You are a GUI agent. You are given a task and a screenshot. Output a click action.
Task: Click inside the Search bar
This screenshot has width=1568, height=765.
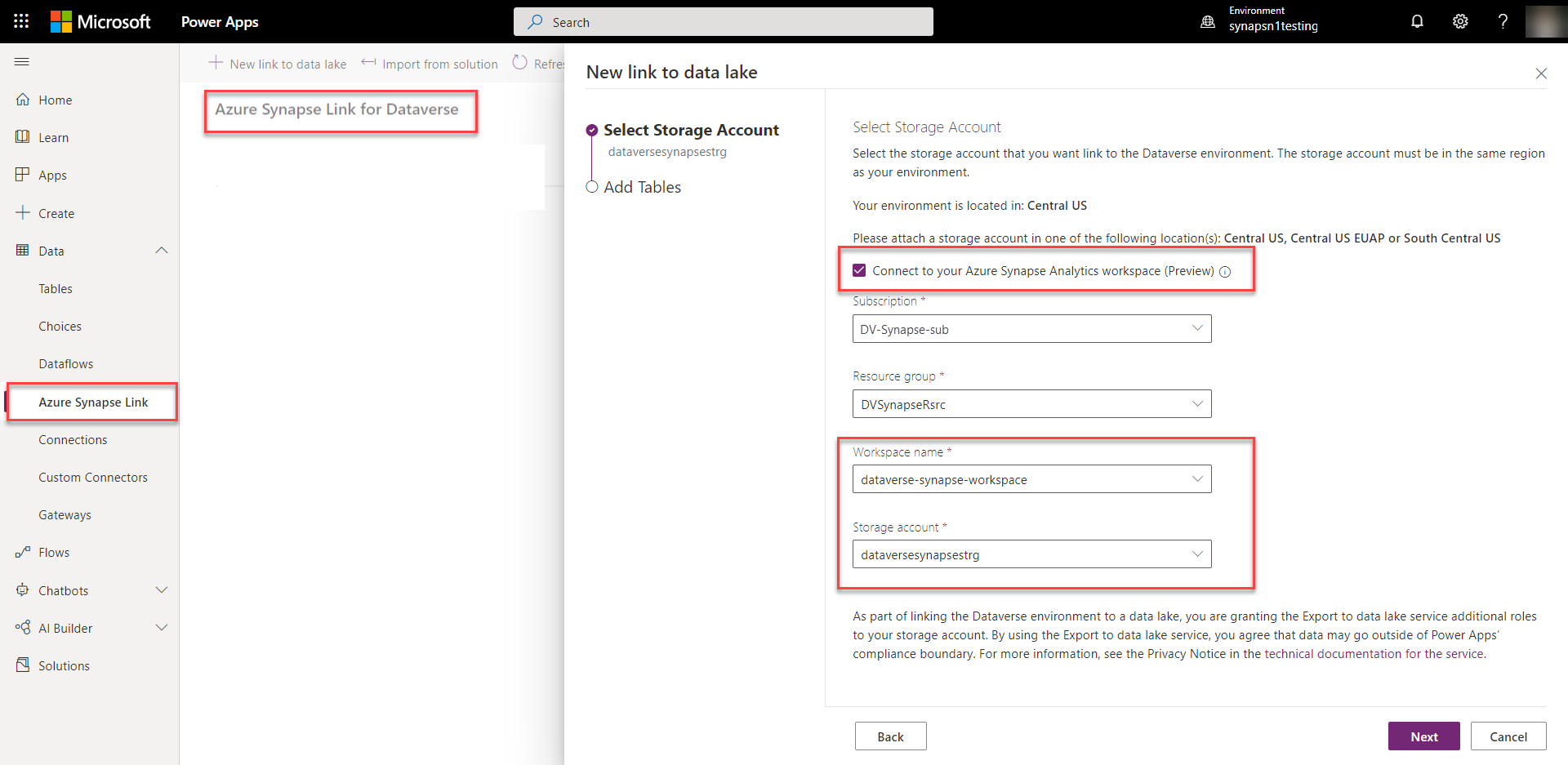[723, 21]
